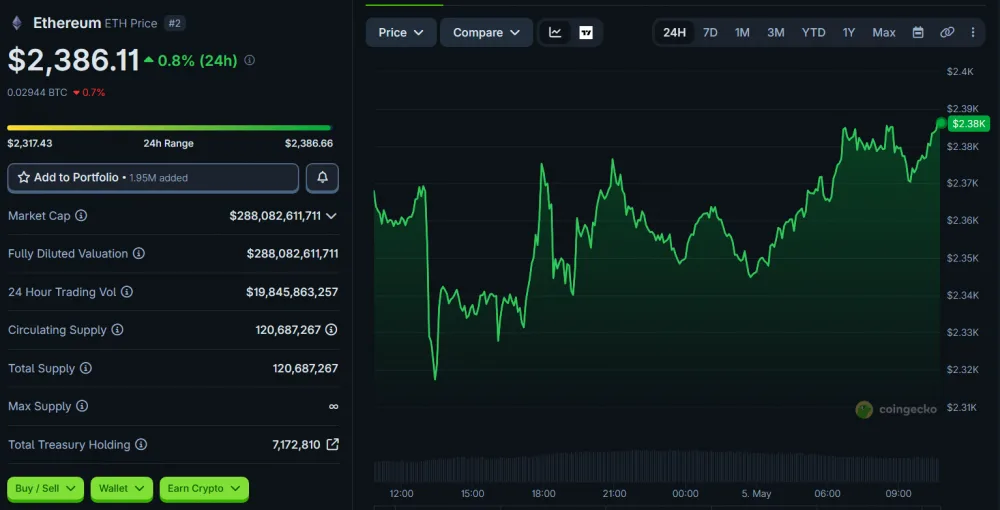Open the Total Treasury Holding info icon

click(141, 444)
